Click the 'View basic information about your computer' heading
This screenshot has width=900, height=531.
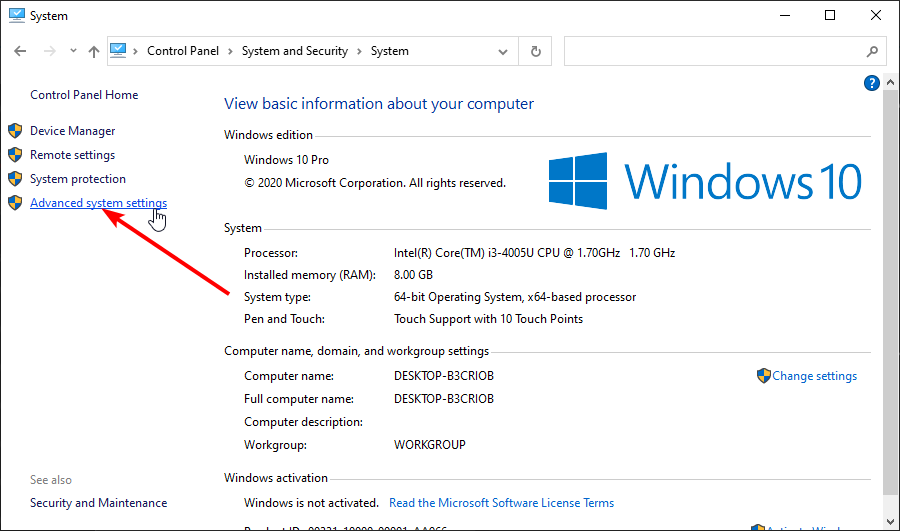(x=379, y=103)
